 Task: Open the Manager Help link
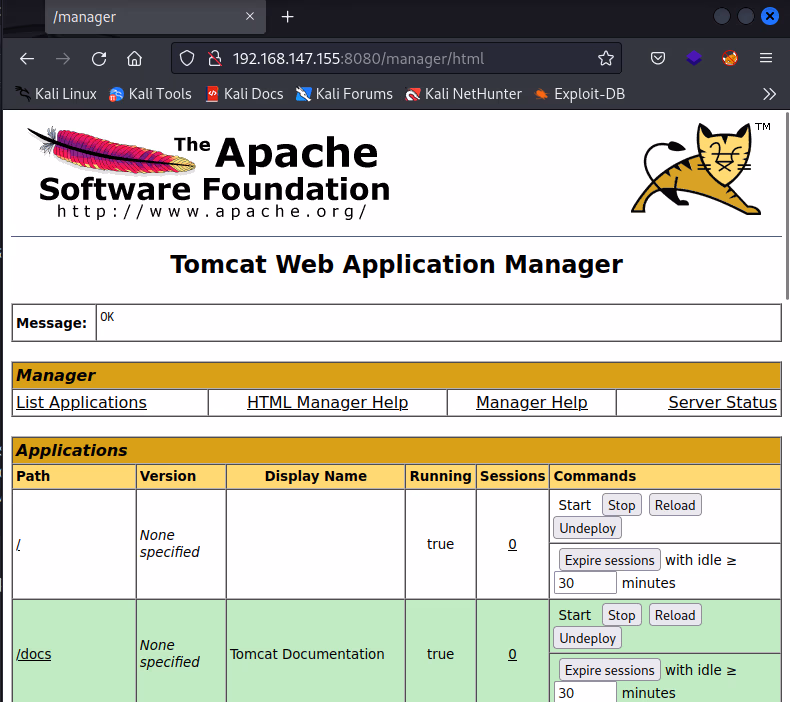(x=532, y=402)
